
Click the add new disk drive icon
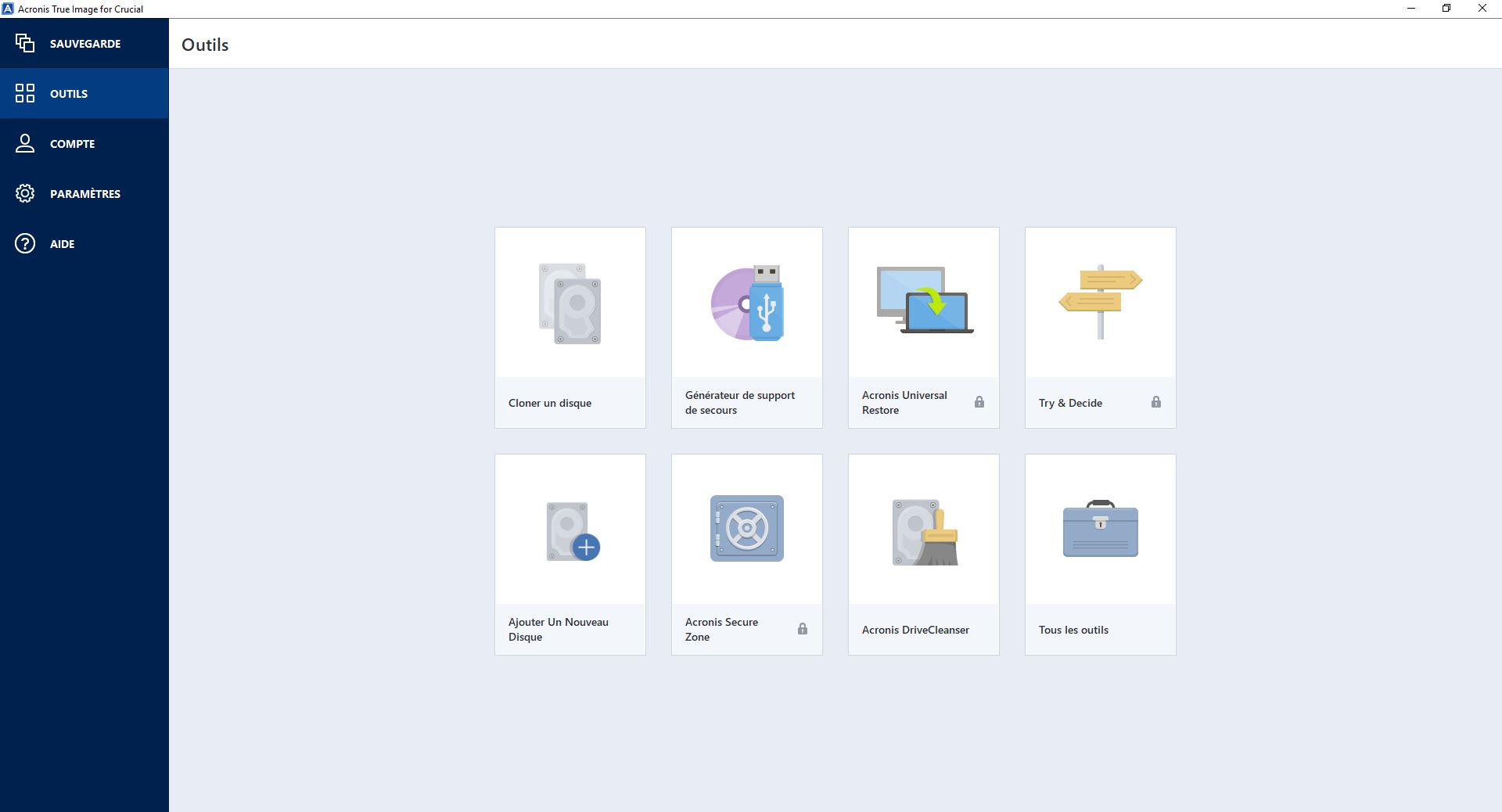tap(573, 531)
